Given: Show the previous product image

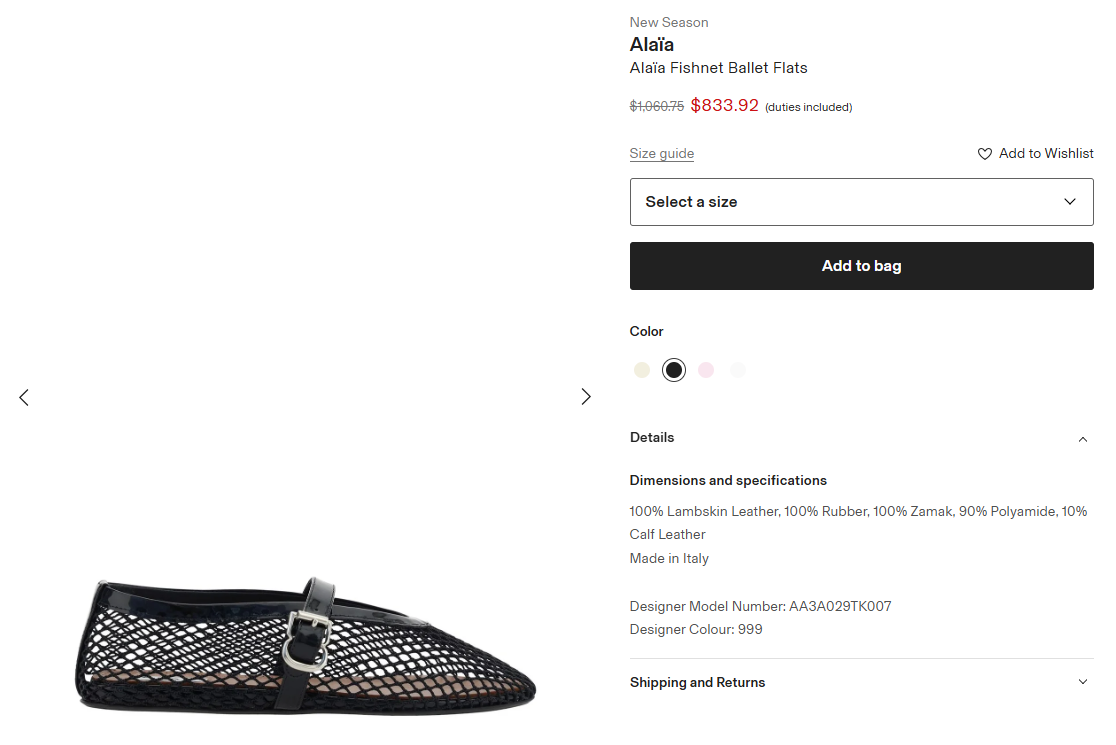Looking at the screenshot, I should (24, 397).
